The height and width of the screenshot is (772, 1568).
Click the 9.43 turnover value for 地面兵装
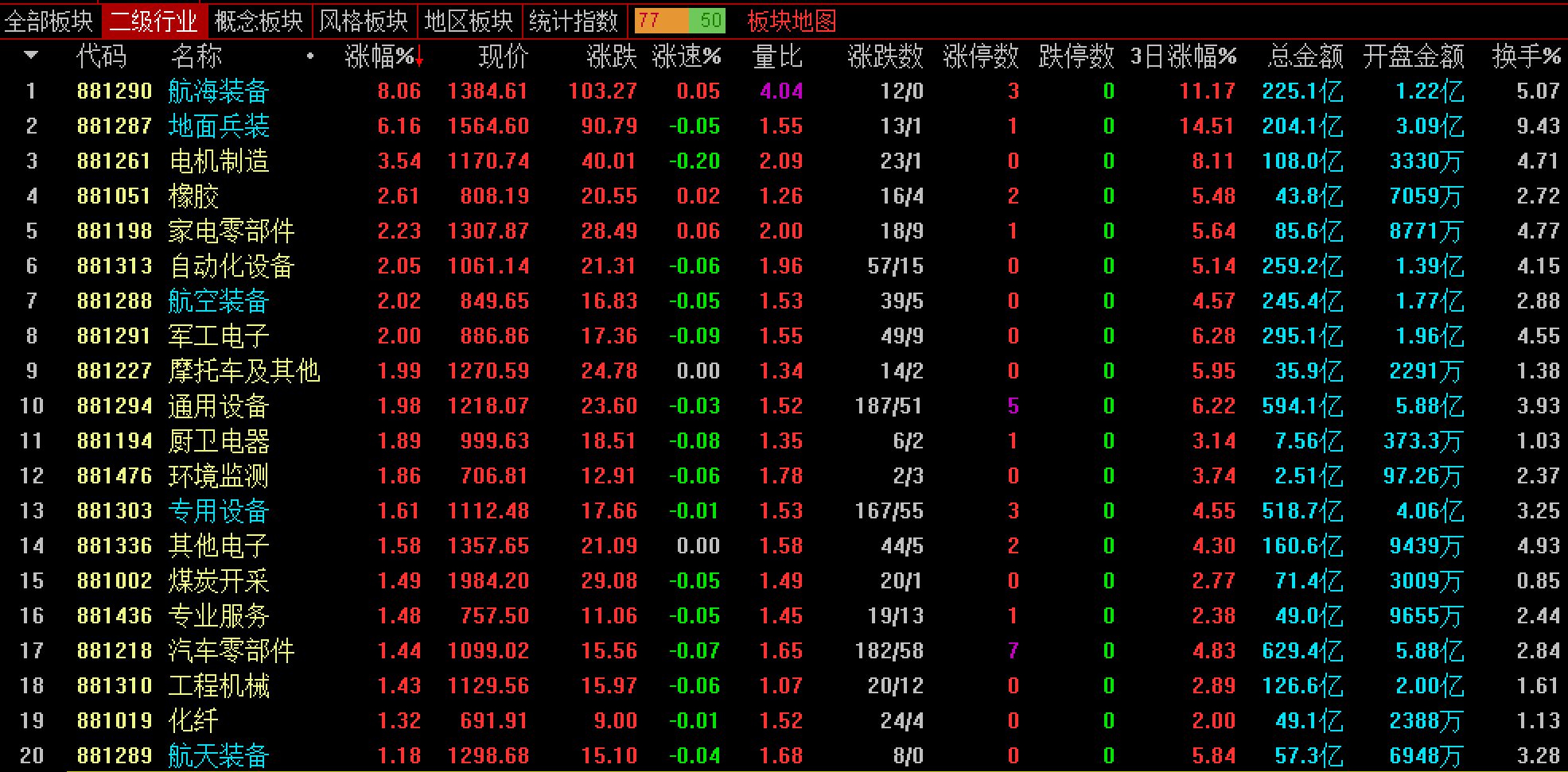coord(1538,126)
